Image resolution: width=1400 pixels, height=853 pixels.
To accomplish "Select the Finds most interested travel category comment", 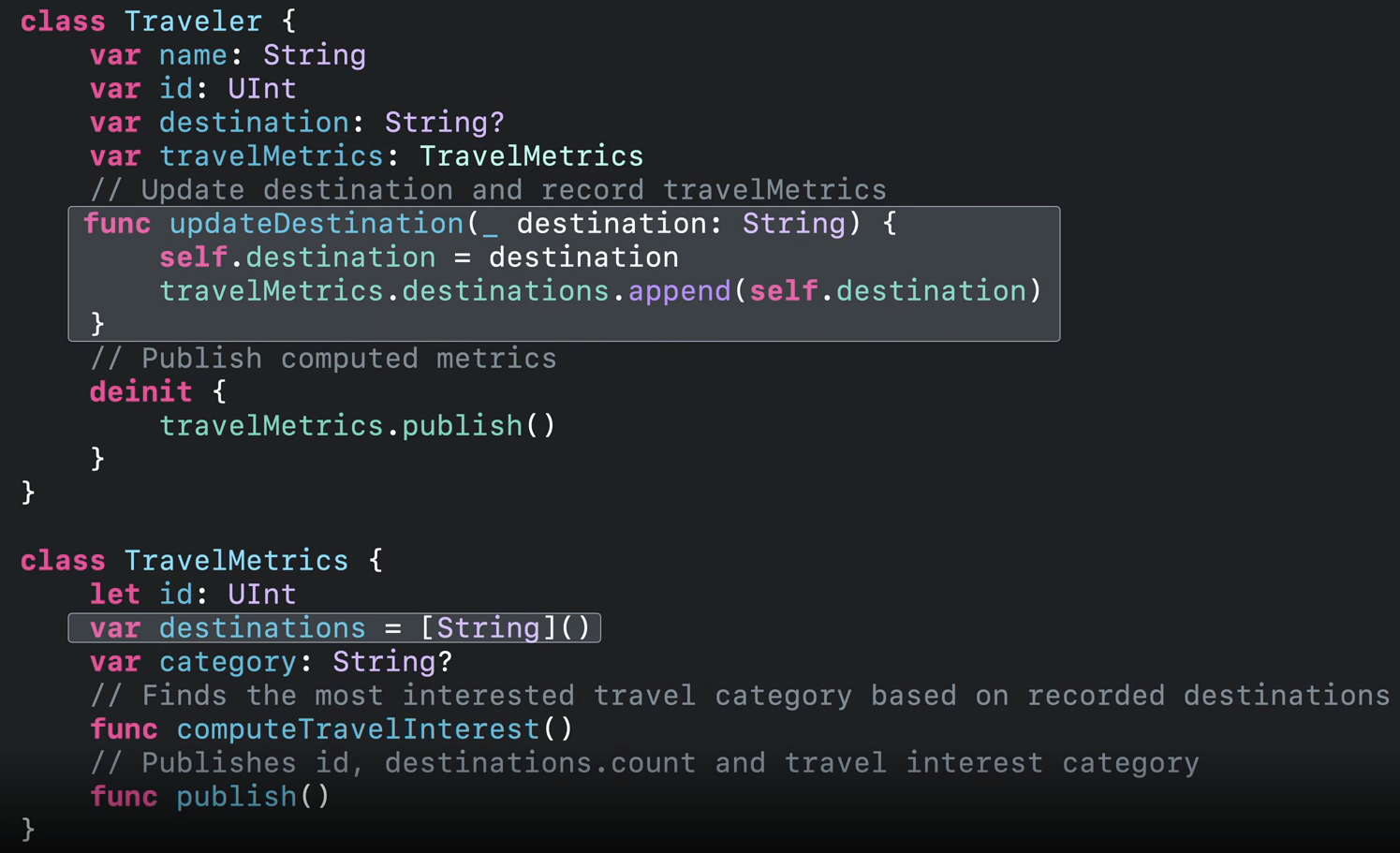I will click(x=740, y=695).
